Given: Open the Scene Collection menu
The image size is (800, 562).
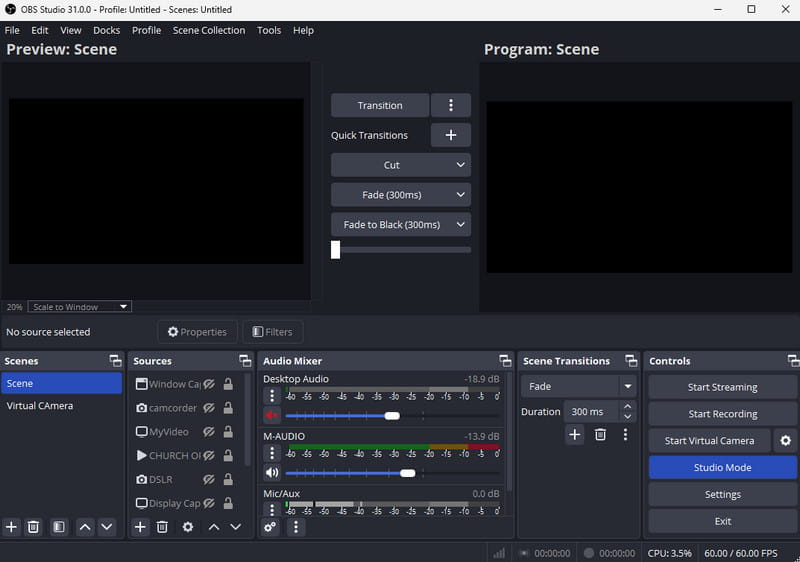Looking at the screenshot, I should 208,30.
